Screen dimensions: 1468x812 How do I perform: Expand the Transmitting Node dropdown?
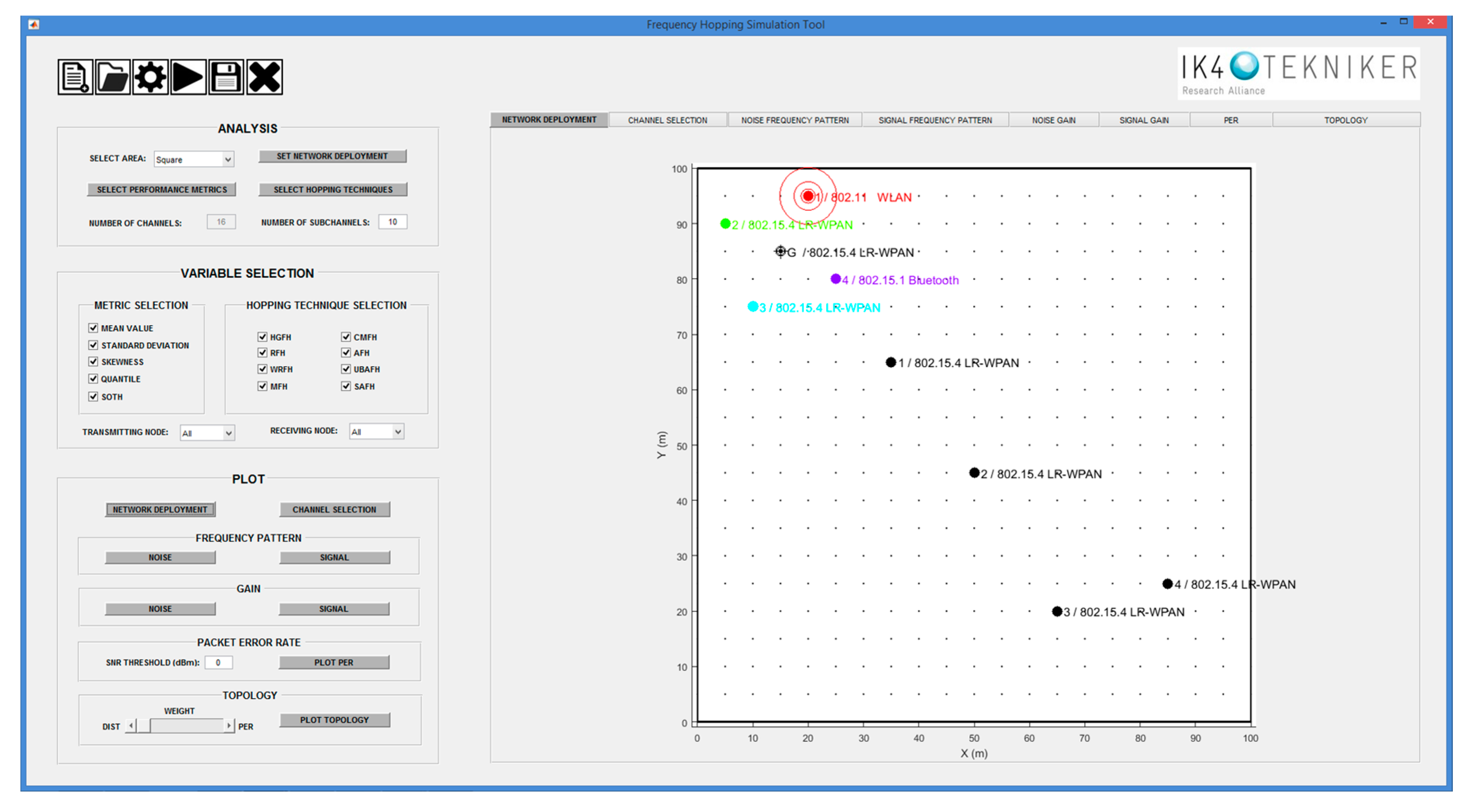[x=207, y=433]
